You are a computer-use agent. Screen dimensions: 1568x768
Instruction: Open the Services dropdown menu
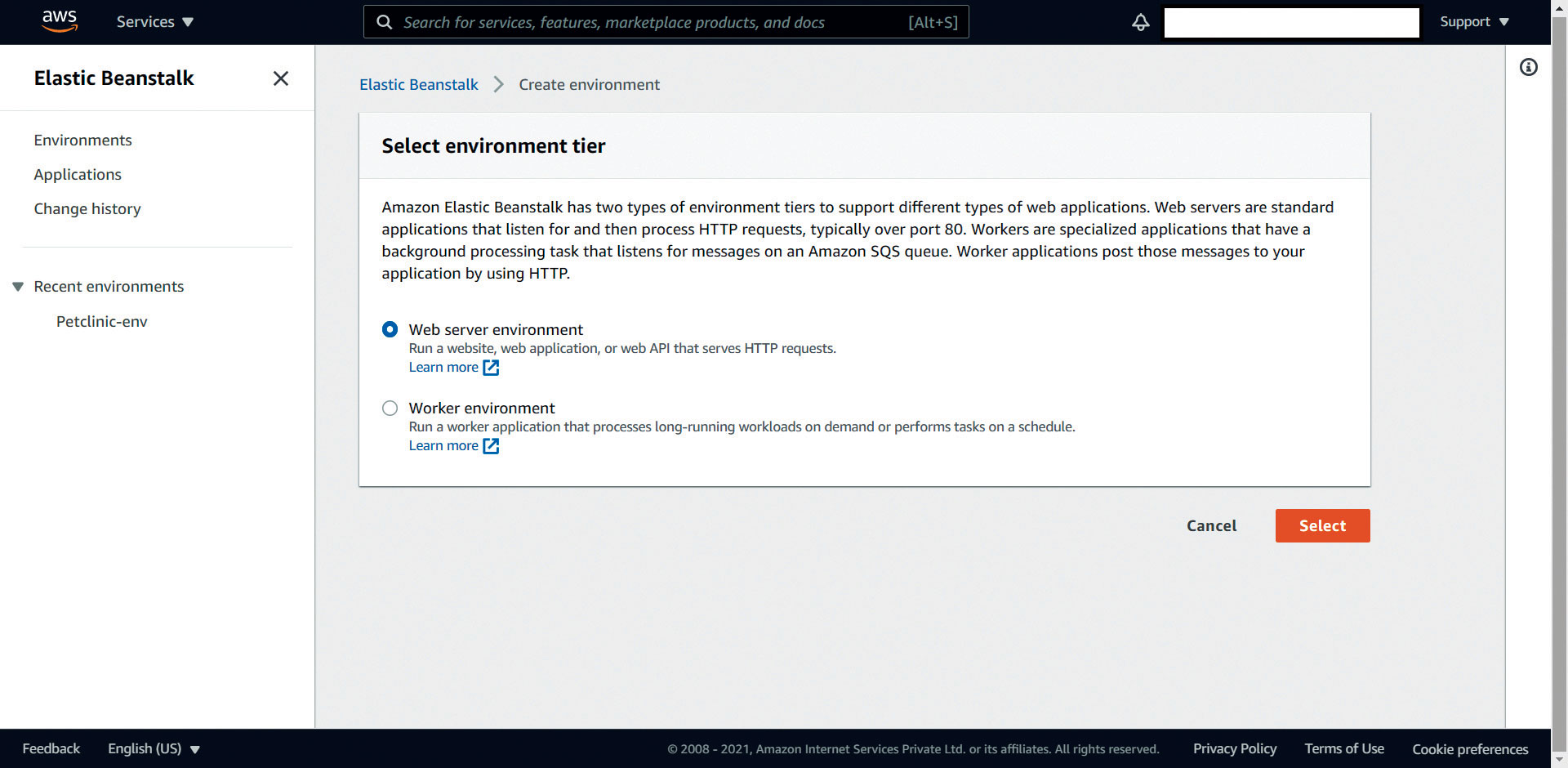coord(154,22)
